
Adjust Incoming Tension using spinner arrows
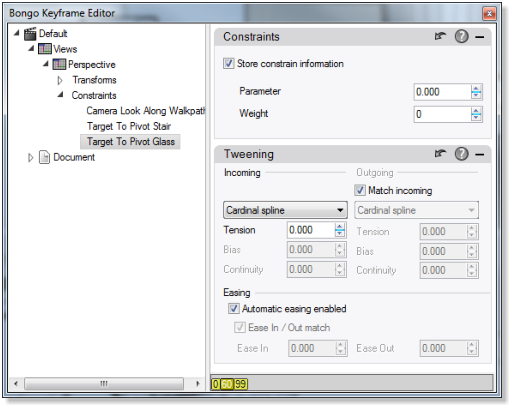[340, 230]
